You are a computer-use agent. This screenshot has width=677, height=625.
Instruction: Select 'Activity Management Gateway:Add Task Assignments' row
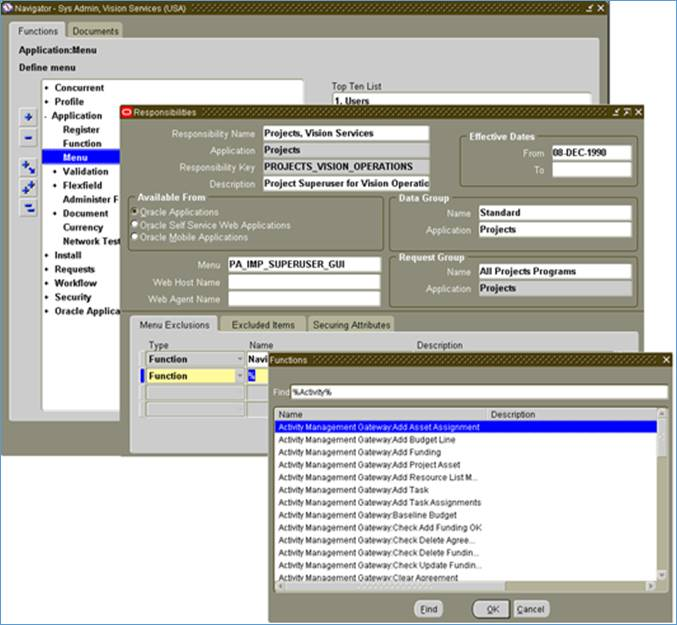pos(465,502)
